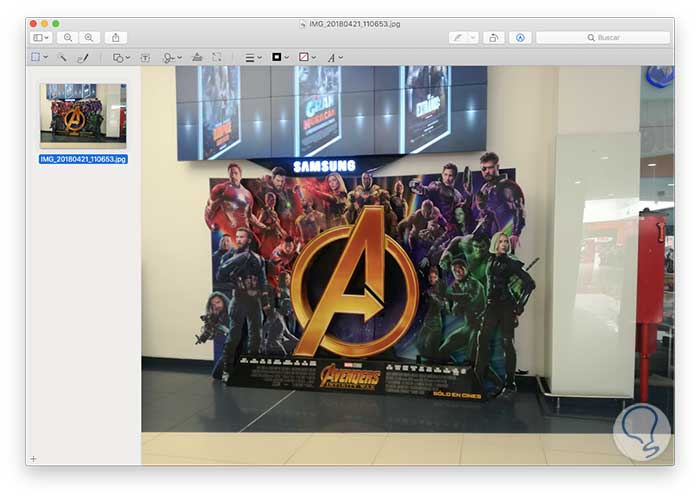
Task: Select the Avengers photo thumbnail in sidebar
Action: [x=83, y=115]
